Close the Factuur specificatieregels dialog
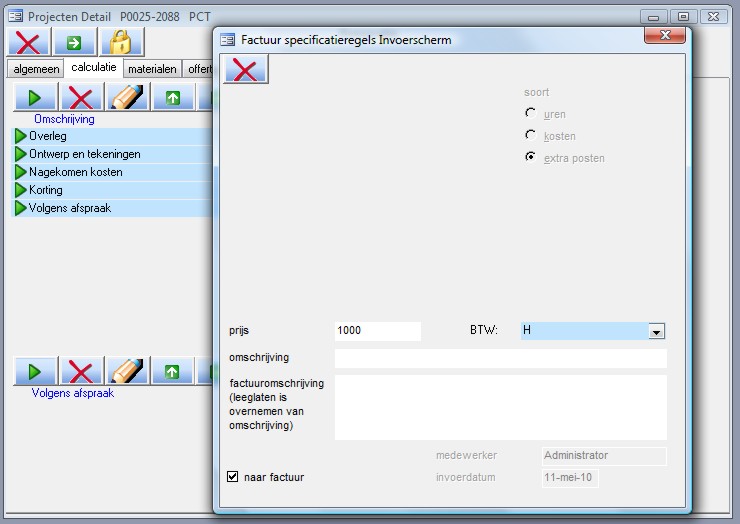Viewport: 740px width, 524px height. [665, 35]
